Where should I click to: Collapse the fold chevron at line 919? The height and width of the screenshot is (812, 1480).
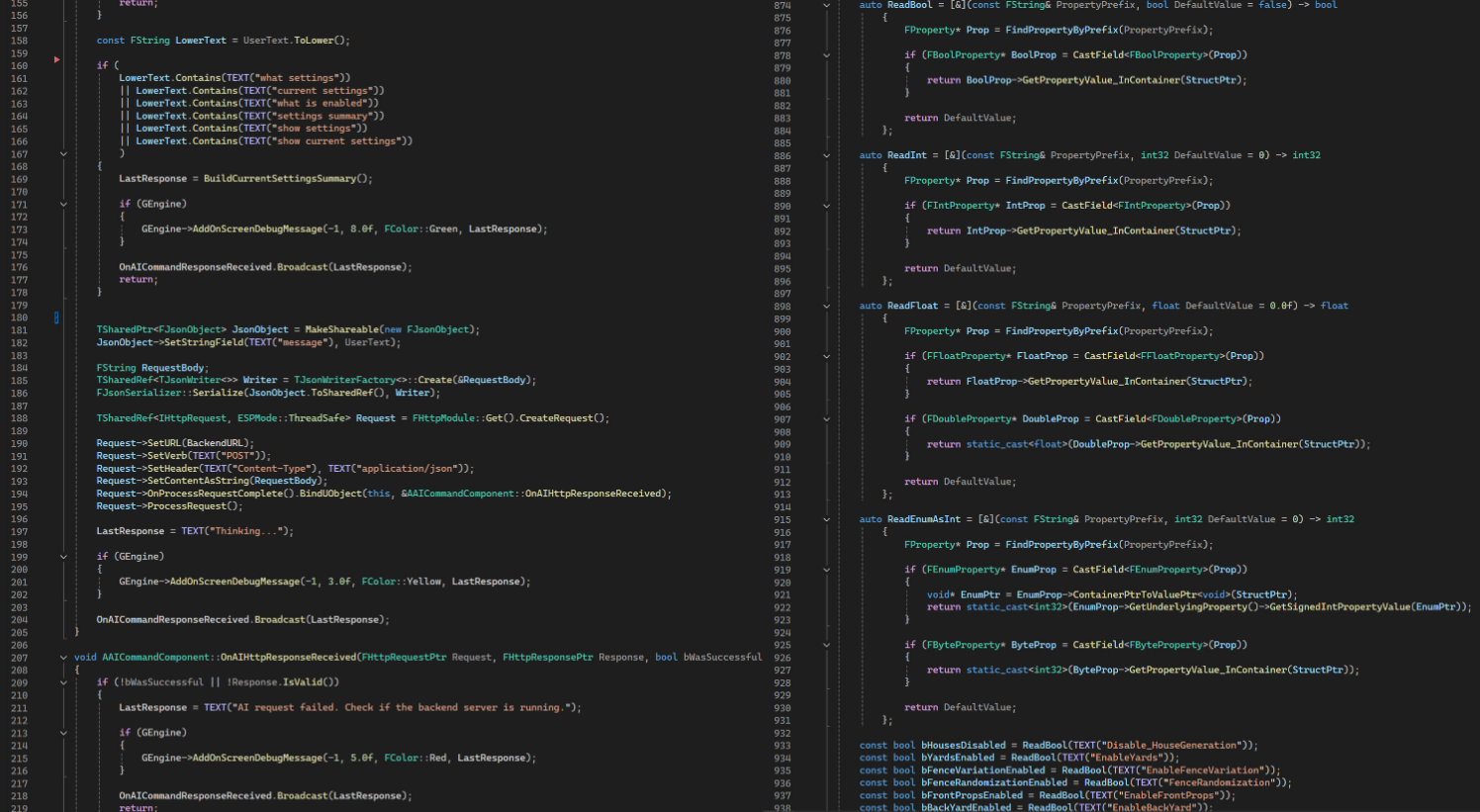tap(827, 570)
